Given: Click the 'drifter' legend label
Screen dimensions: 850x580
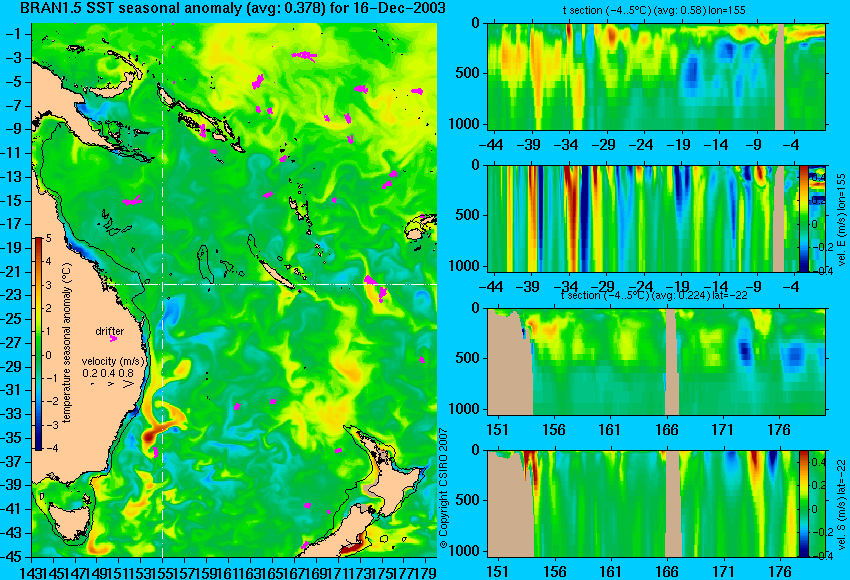Looking at the screenshot, I should click(110, 331).
